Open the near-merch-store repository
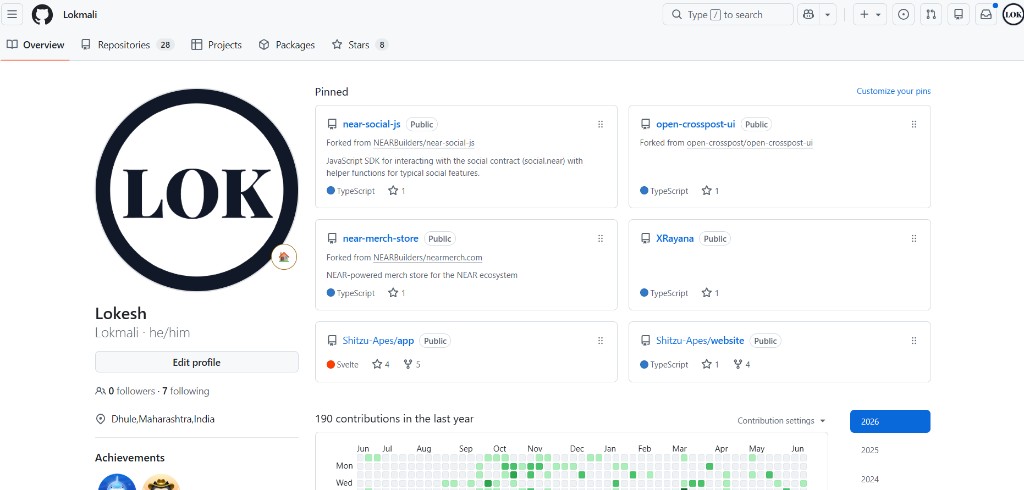Viewport: 1024px width, 490px height. 381,238
